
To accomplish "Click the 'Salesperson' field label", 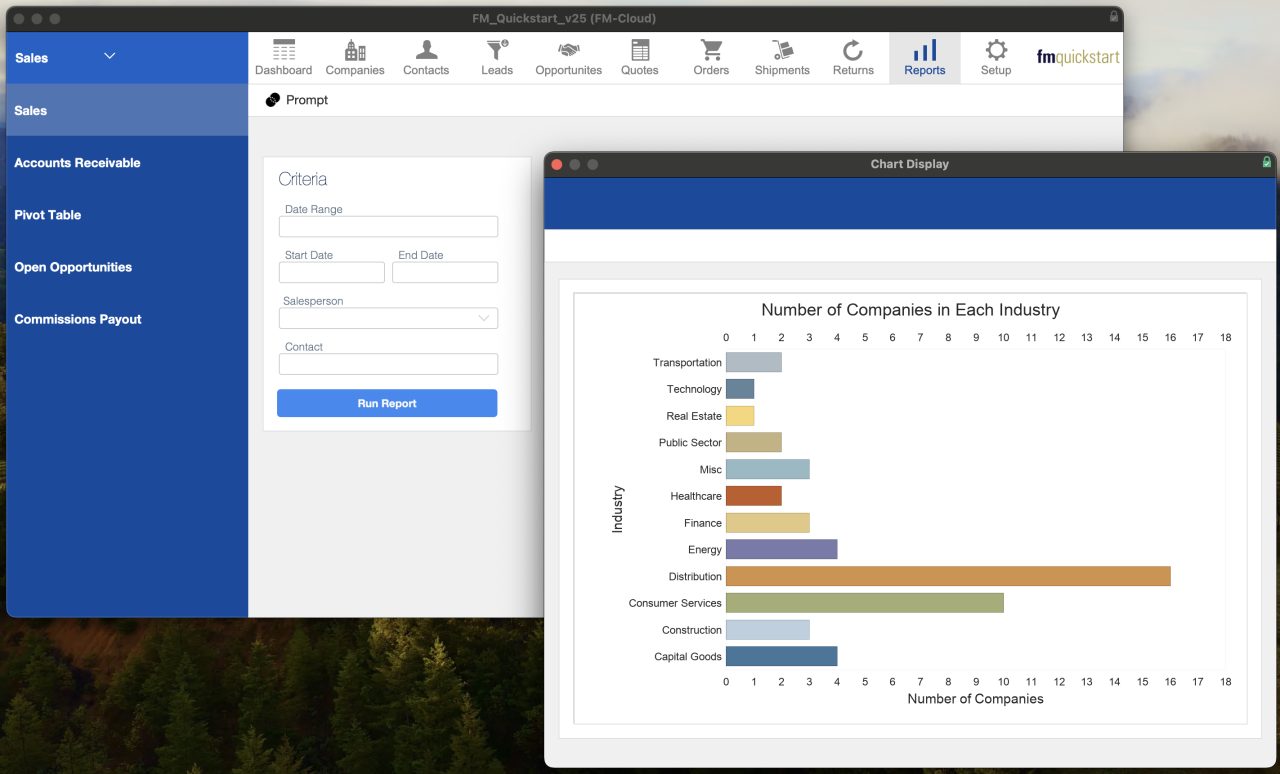I will tap(313, 301).
